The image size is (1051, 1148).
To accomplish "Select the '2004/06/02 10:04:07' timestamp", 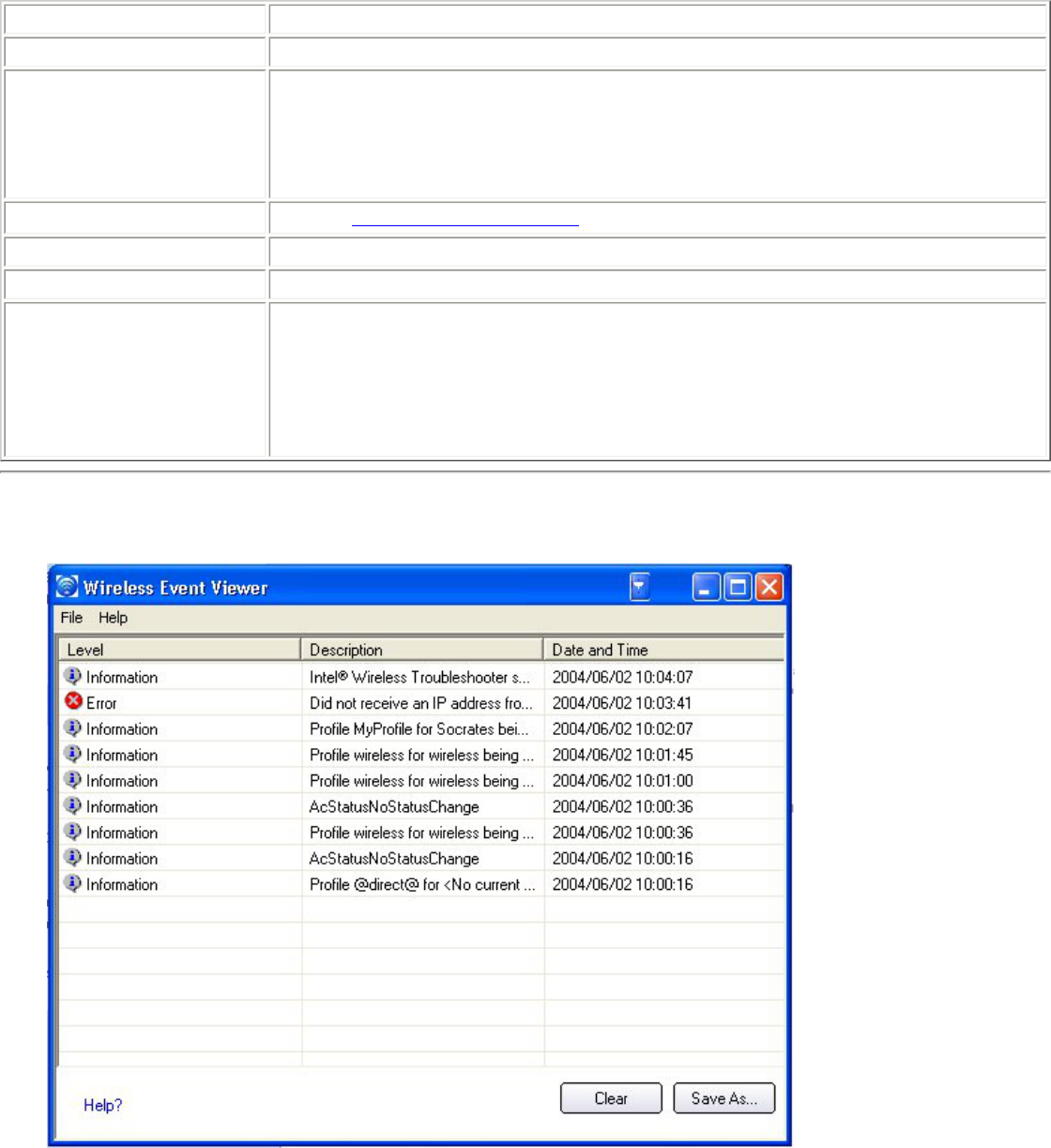I will pyautogui.click(x=622, y=677).
